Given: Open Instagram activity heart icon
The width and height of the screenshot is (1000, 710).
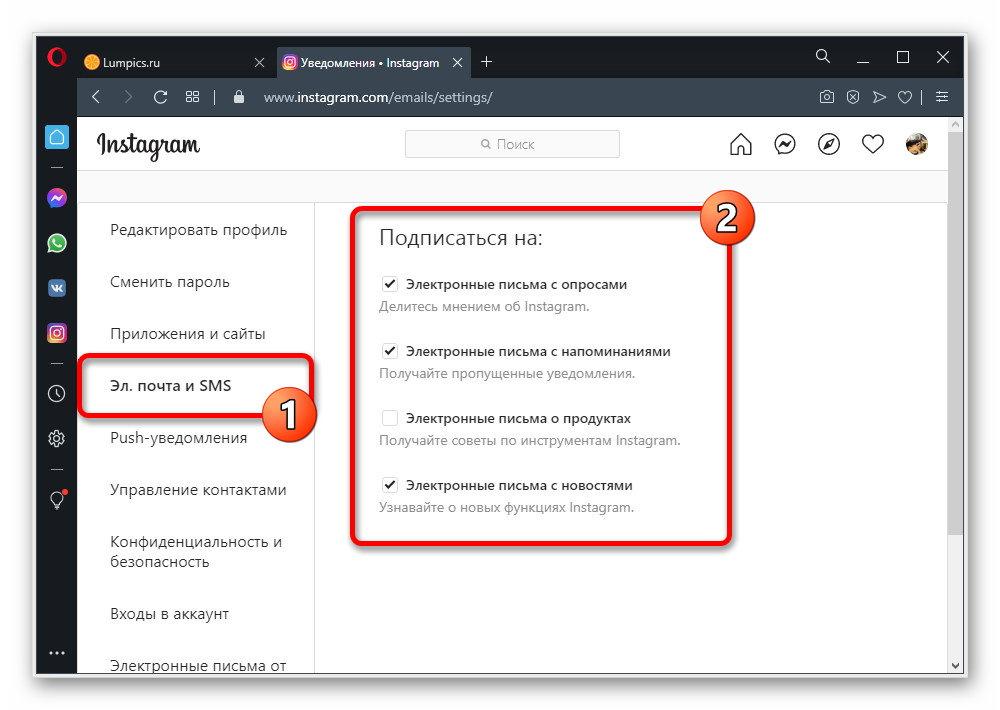Looking at the screenshot, I should [x=872, y=144].
